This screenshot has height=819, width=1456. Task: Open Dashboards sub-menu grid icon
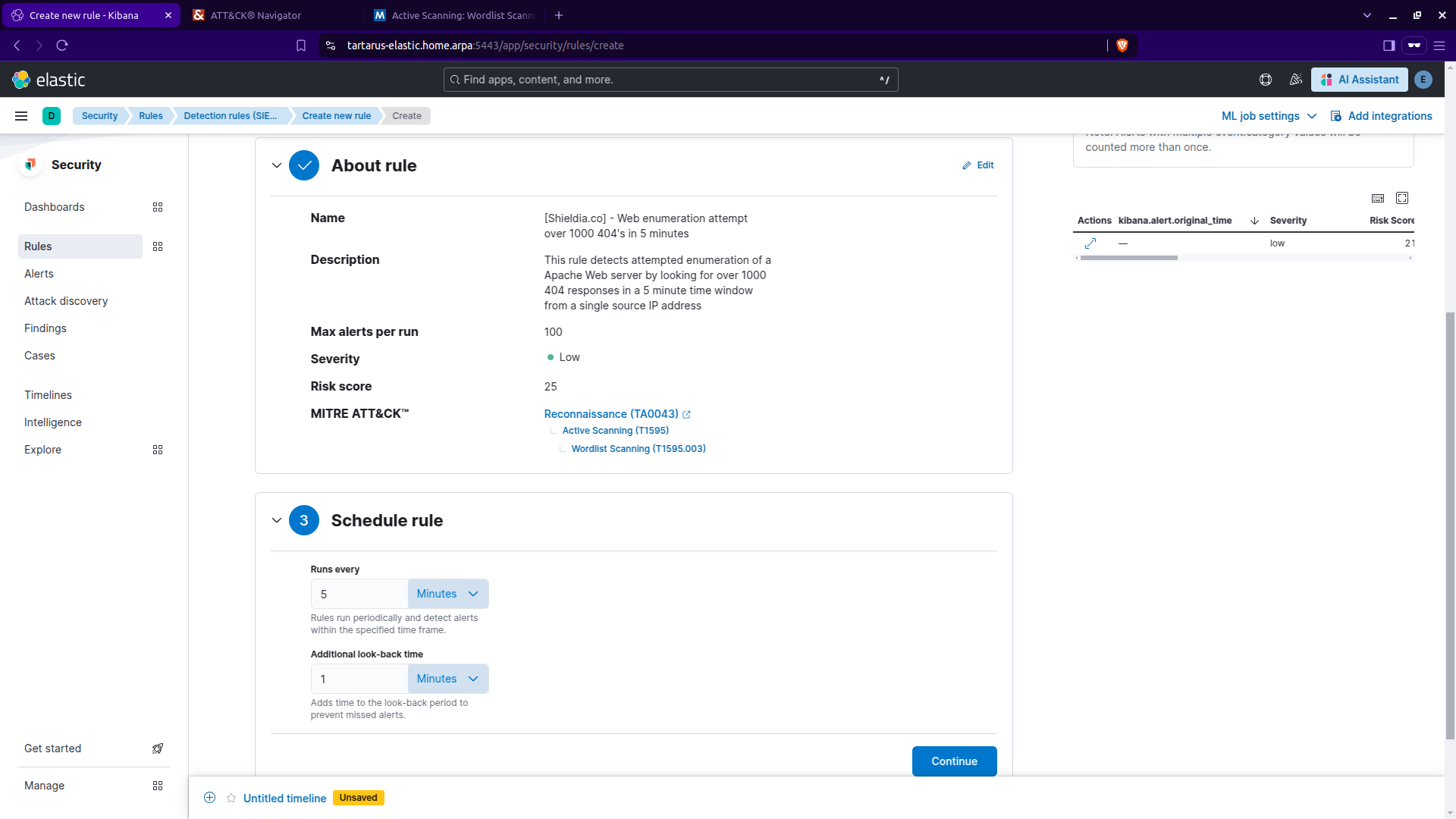(x=158, y=207)
